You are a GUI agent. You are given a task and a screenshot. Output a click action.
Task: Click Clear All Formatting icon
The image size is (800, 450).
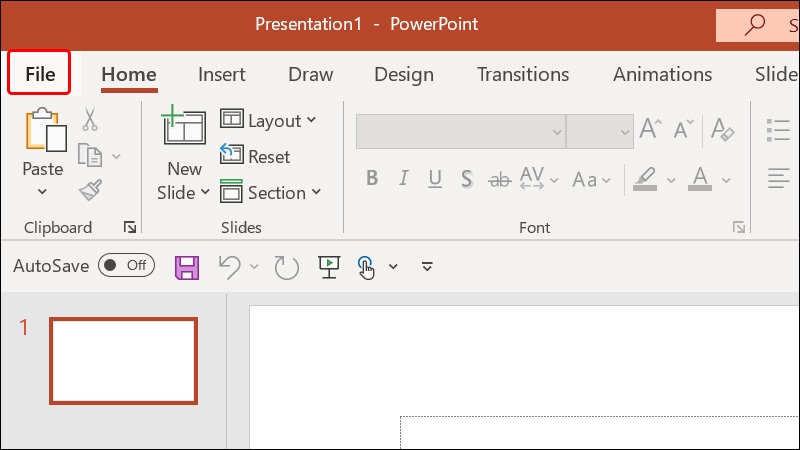(722, 130)
